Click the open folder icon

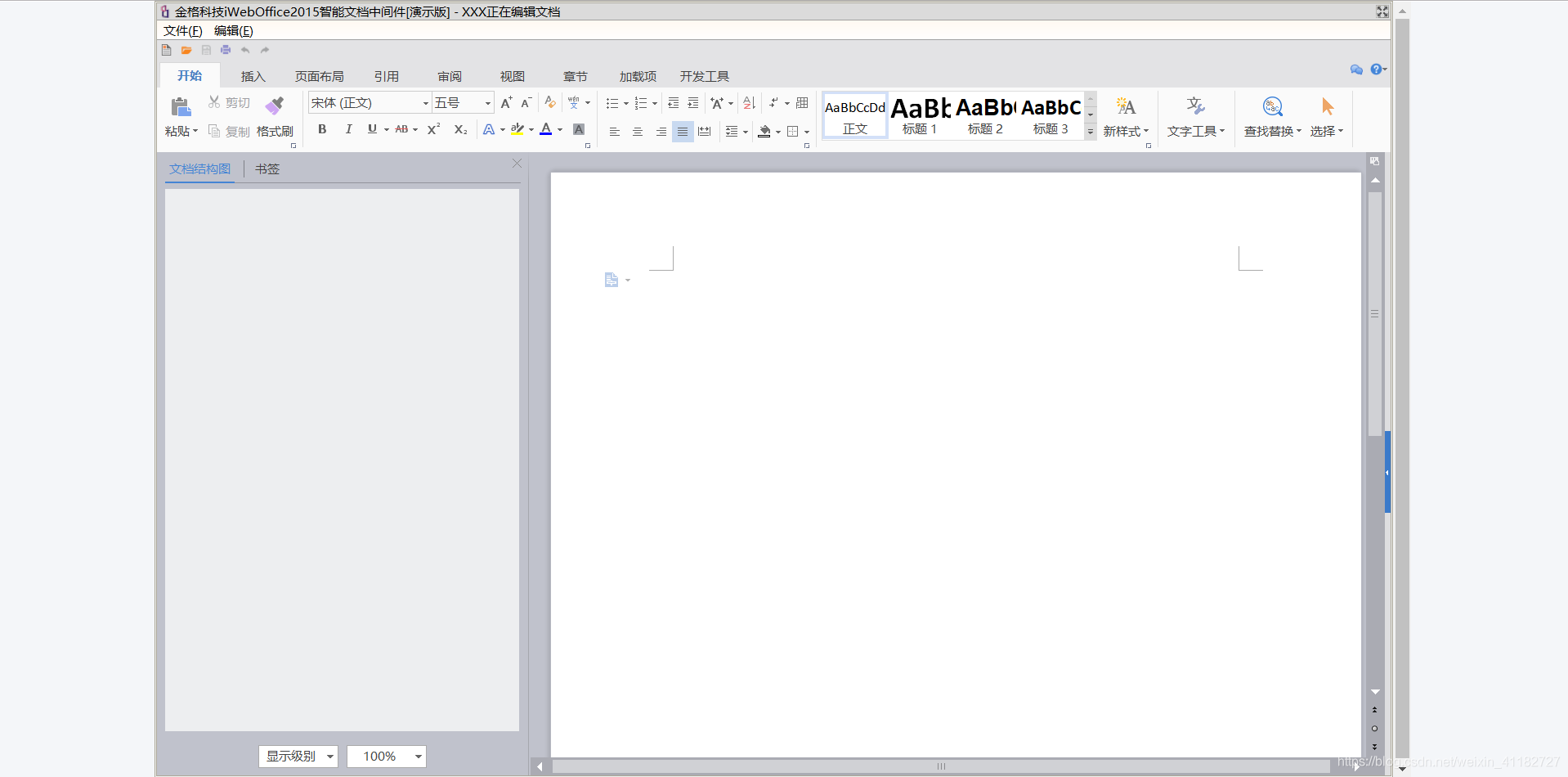(x=186, y=50)
